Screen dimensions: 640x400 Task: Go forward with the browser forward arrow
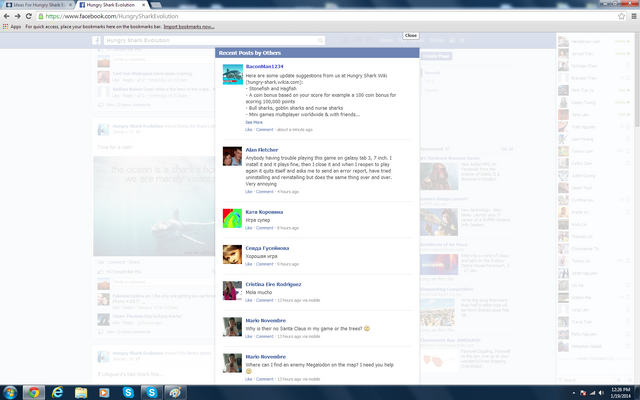coord(18,16)
